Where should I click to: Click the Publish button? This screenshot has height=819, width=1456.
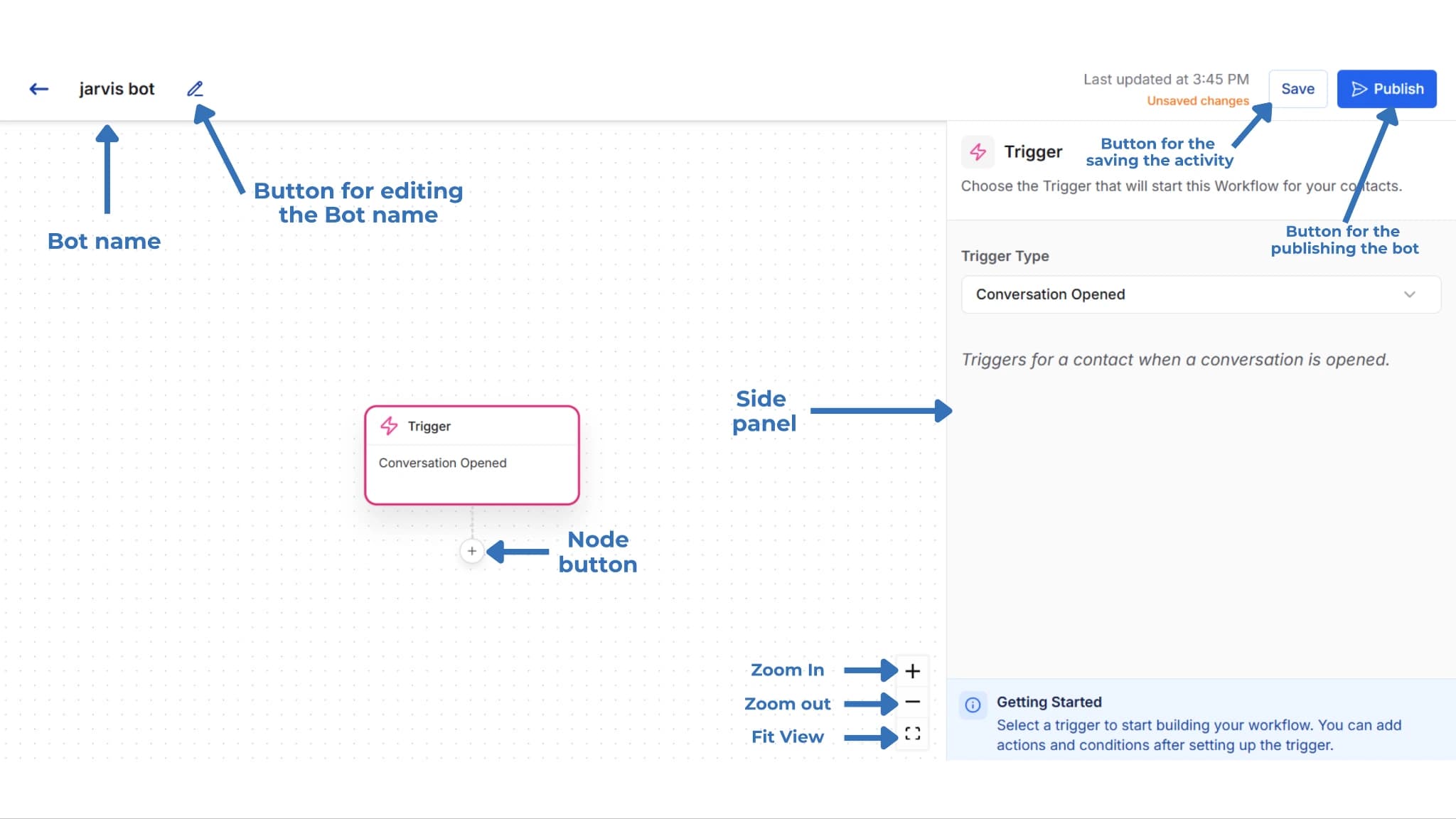(1386, 89)
